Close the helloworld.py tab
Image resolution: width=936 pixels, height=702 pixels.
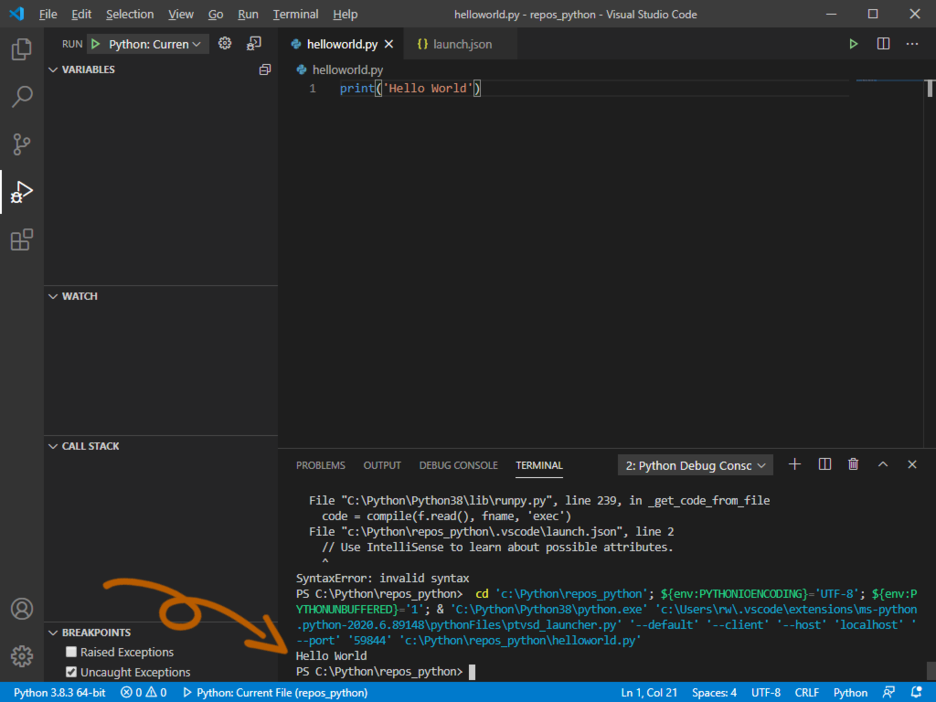[389, 44]
